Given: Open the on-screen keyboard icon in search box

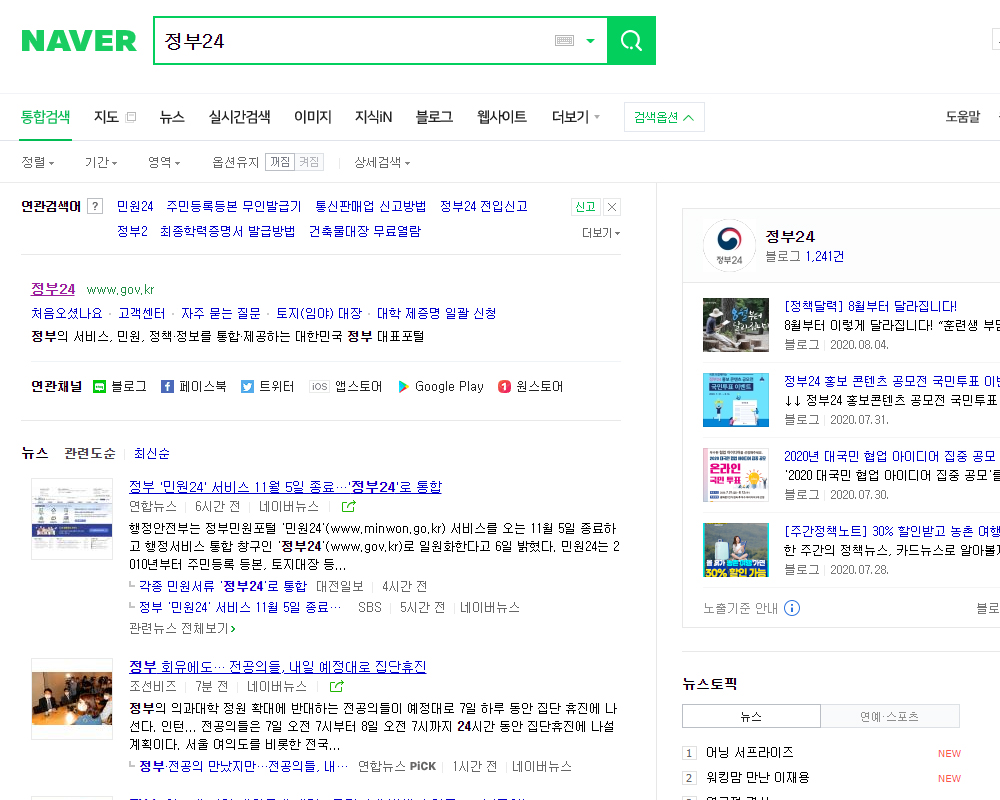Looking at the screenshot, I should (x=564, y=41).
